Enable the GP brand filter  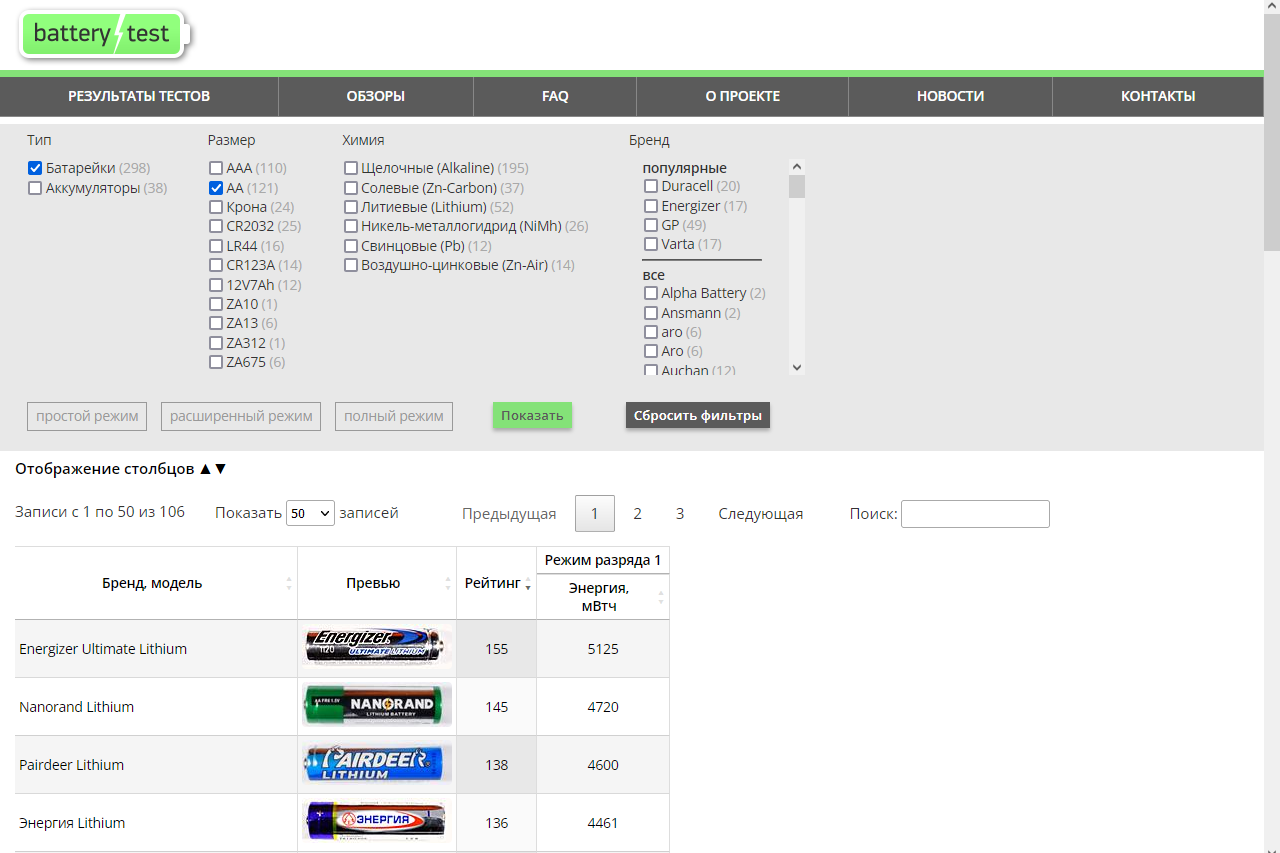tap(651, 225)
